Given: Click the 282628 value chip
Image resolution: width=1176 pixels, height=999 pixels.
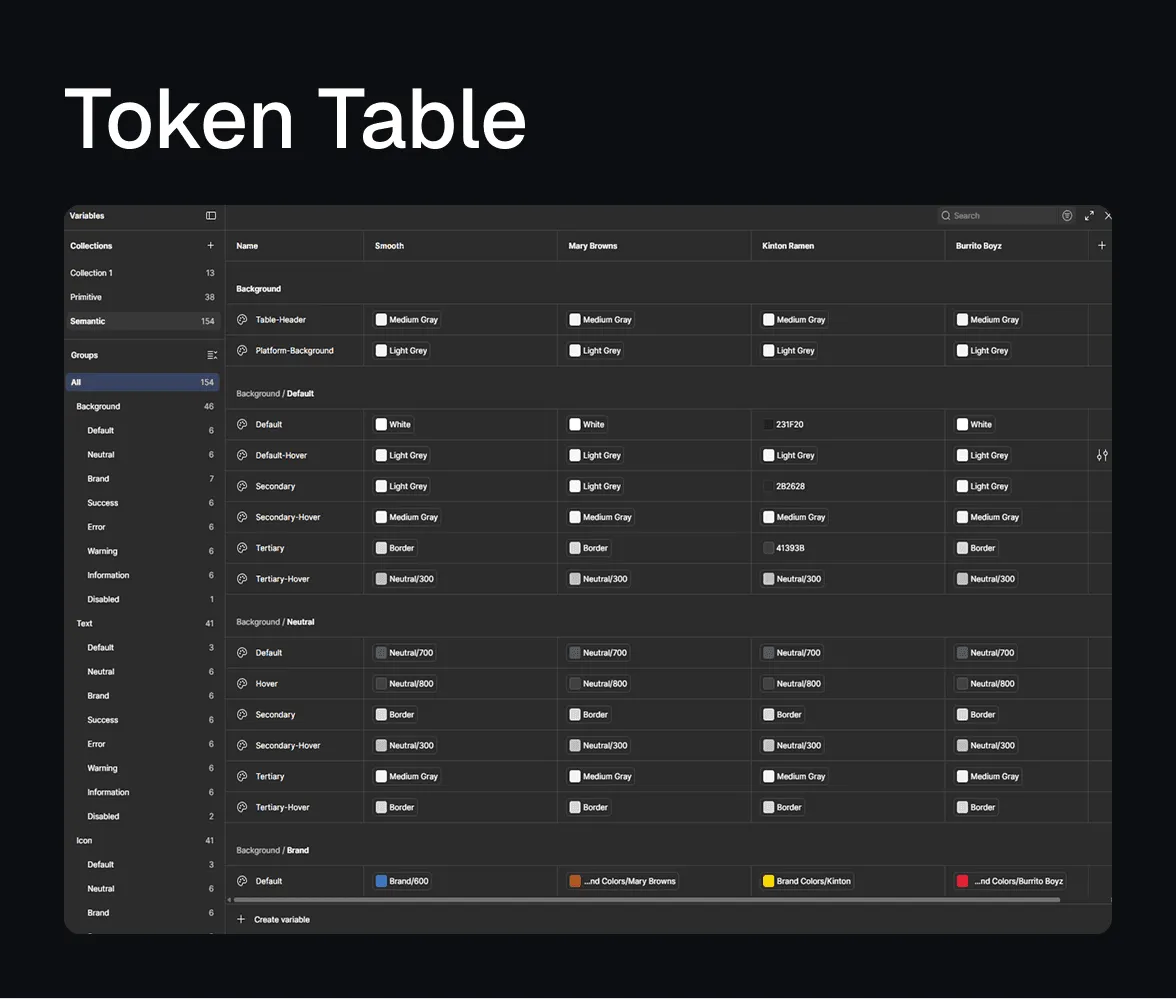Looking at the screenshot, I should point(784,486).
